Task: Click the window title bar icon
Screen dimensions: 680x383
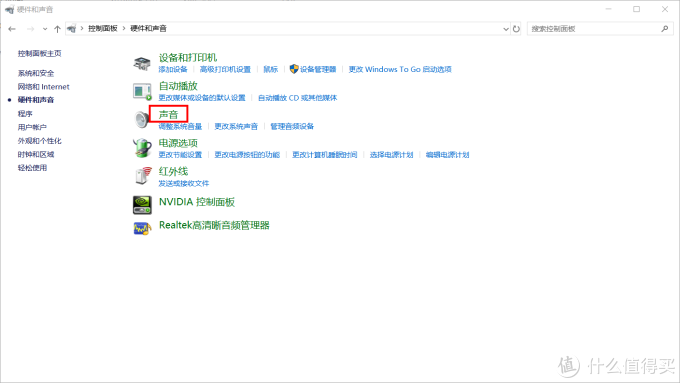Action: pos(9,9)
